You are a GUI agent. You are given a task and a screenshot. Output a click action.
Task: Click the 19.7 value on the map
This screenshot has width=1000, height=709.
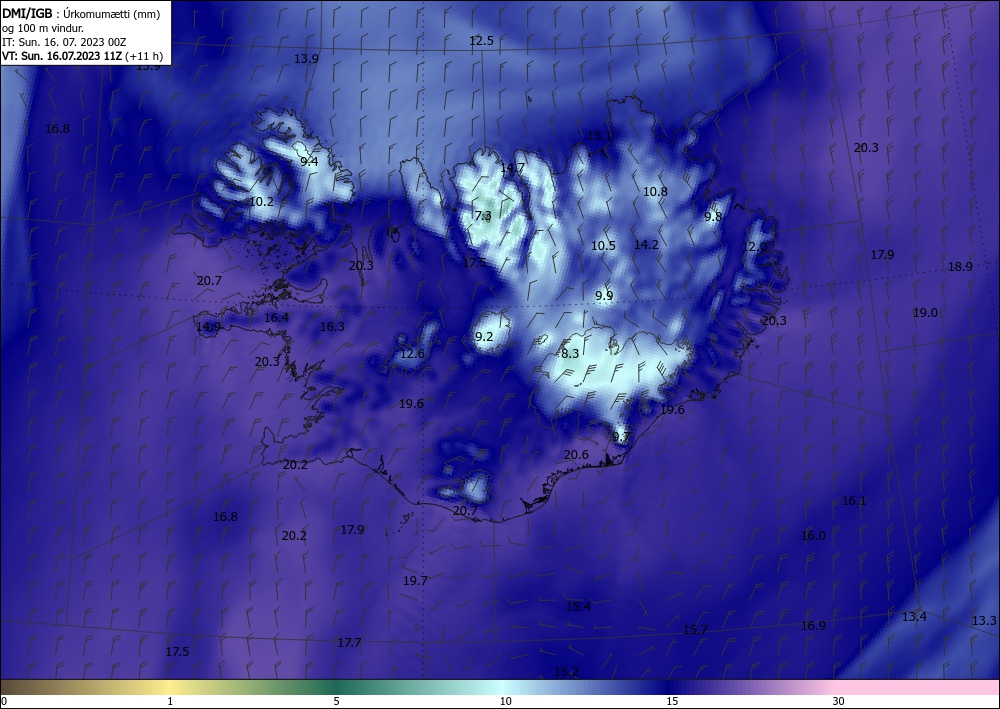pos(415,581)
